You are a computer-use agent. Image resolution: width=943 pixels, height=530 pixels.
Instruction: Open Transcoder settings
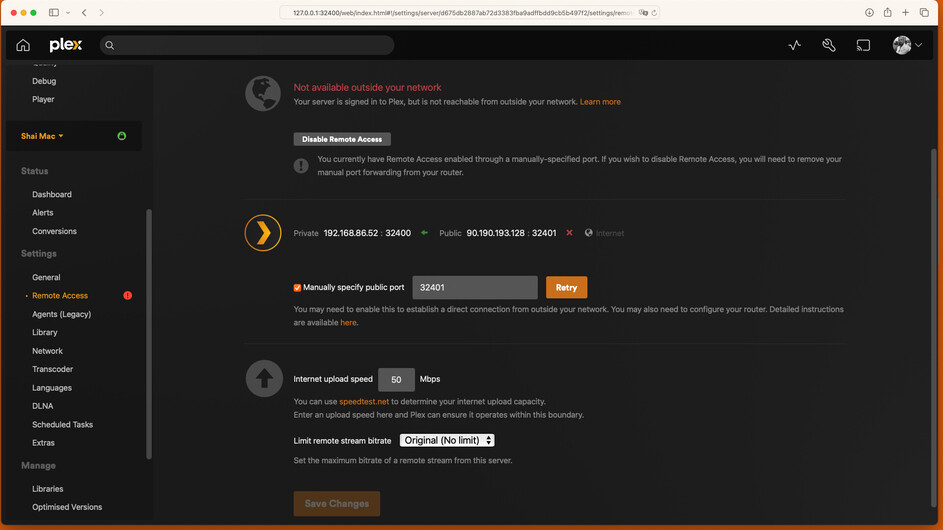52,369
